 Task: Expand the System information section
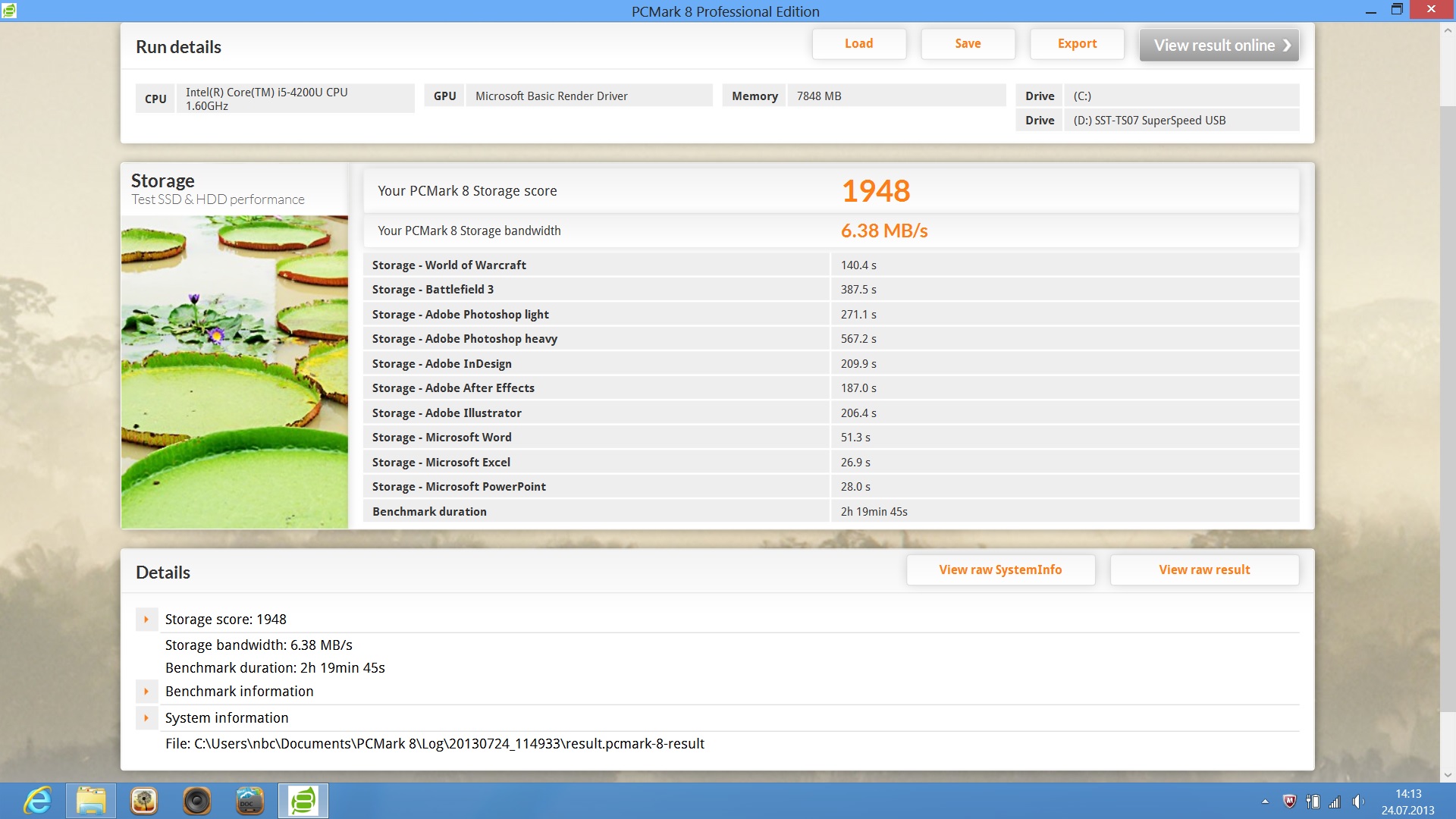[146, 717]
